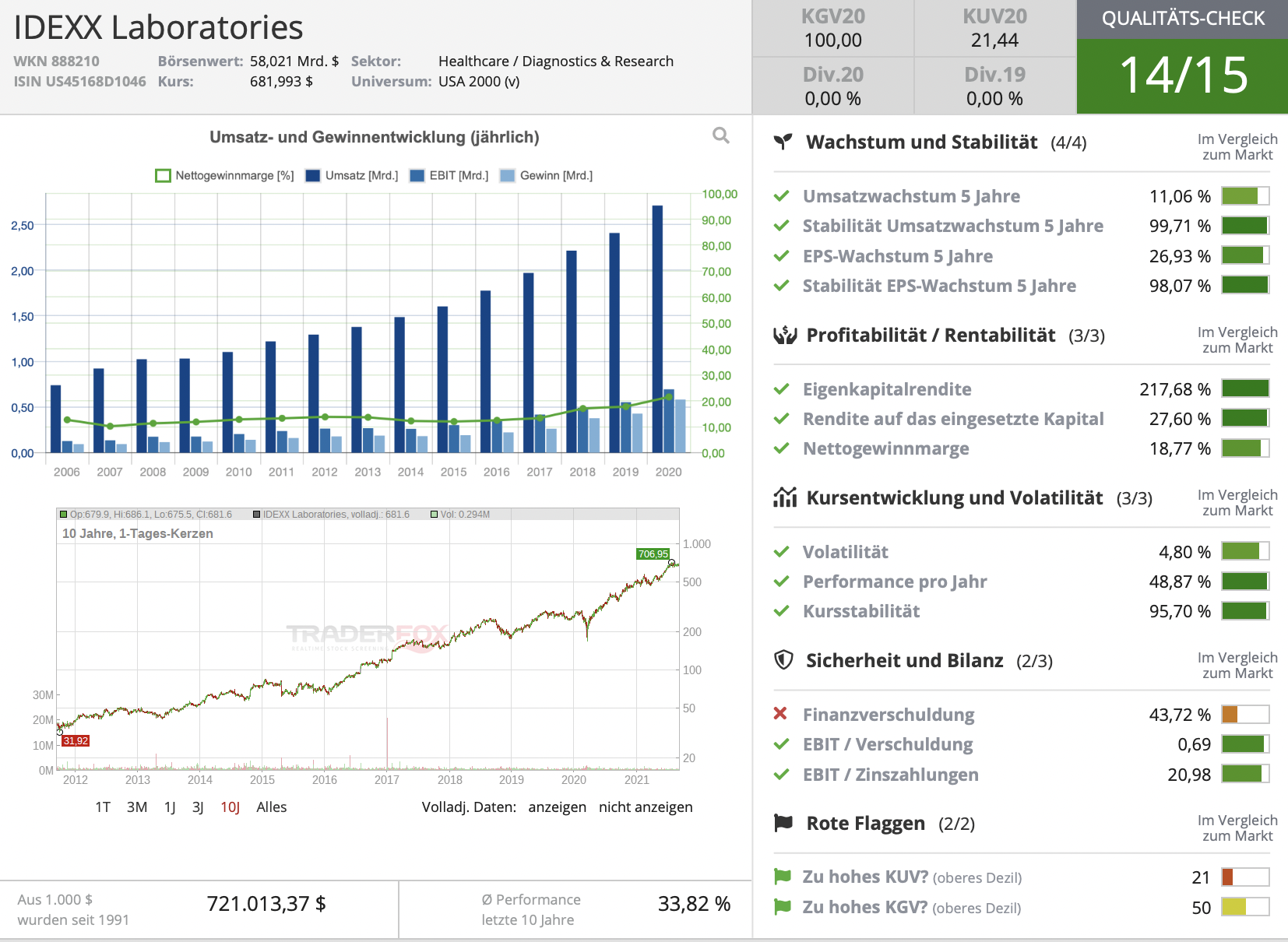Click the 721.013,37 $ value
The image size is (1288, 942).
pos(266,904)
